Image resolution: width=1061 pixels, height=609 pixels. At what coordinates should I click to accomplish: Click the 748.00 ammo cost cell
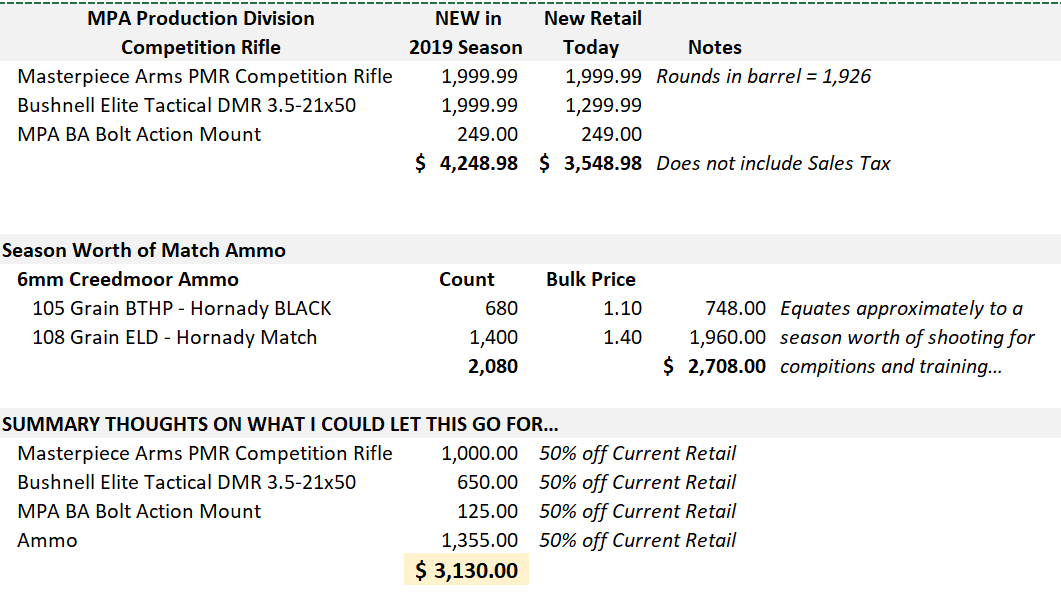736,309
